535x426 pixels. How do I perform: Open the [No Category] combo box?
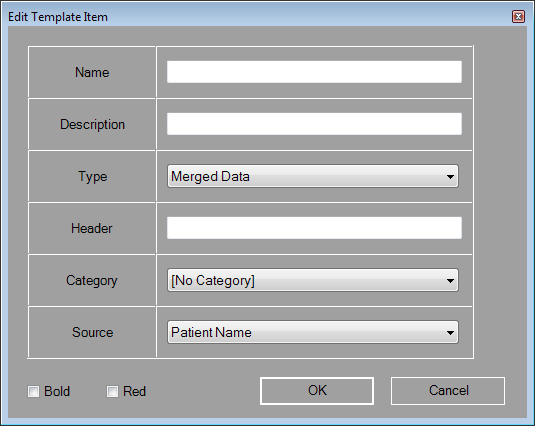(313, 280)
